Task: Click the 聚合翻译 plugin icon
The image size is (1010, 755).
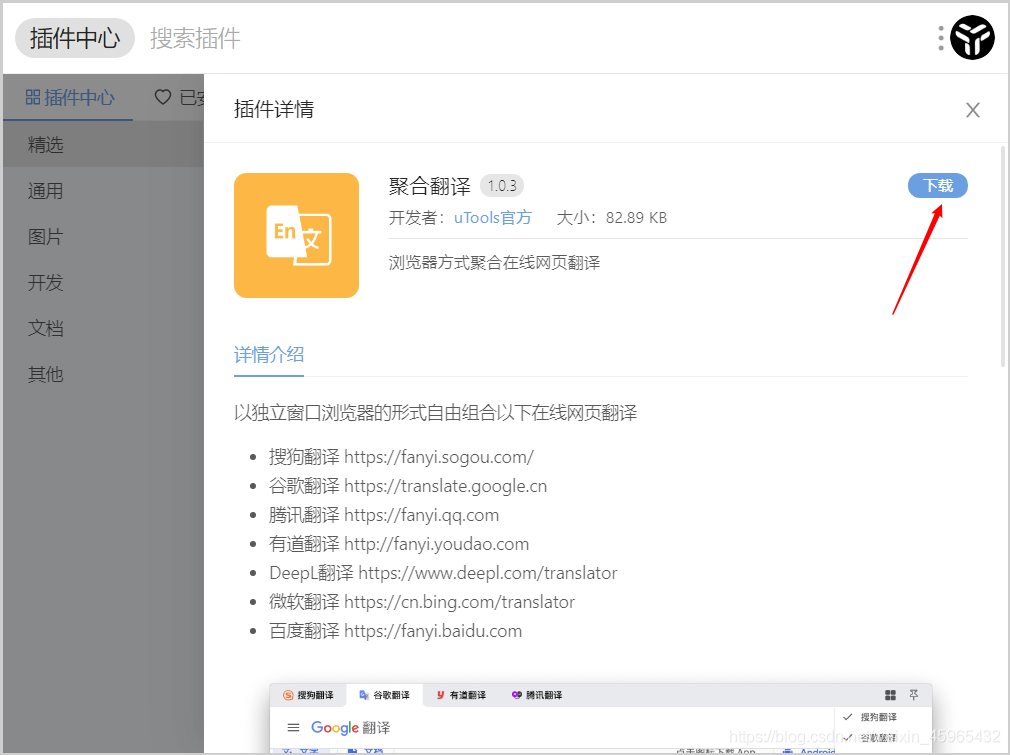Action: coord(296,235)
